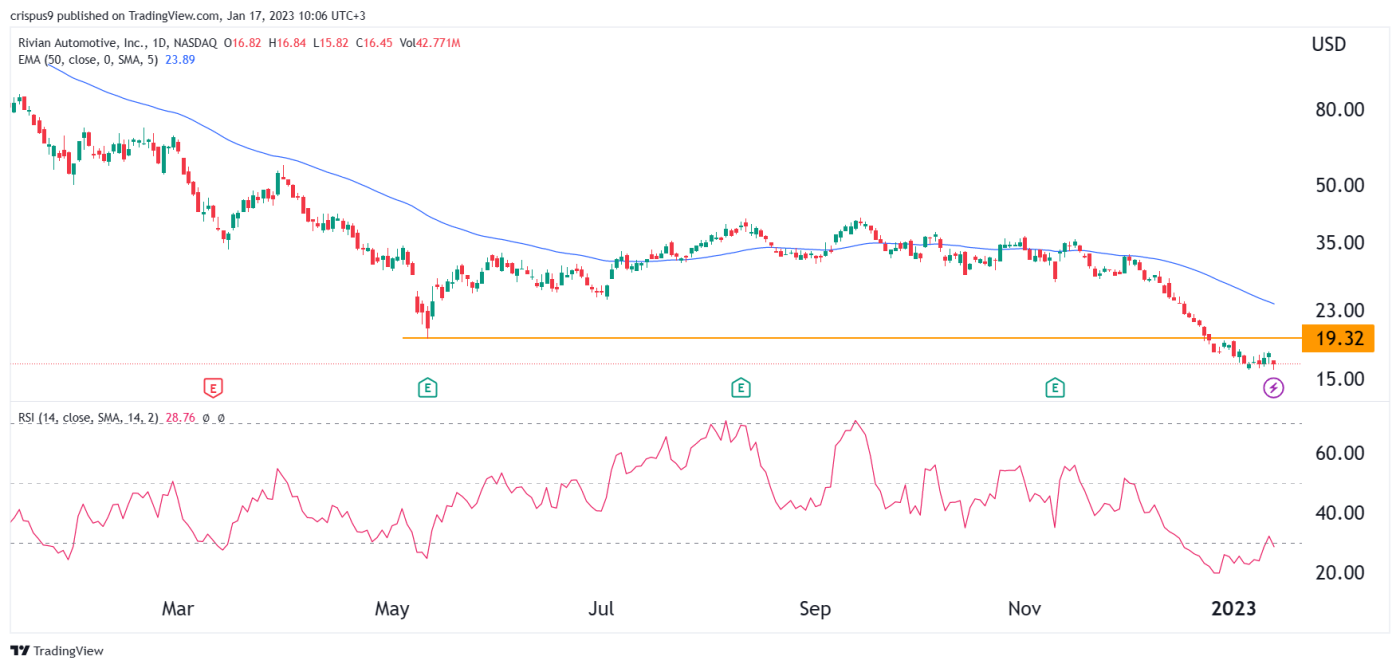The height and width of the screenshot is (668, 1400).
Task: Click the RSI (14, close, SMA, 14, 2) legend
Action: tap(90, 417)
